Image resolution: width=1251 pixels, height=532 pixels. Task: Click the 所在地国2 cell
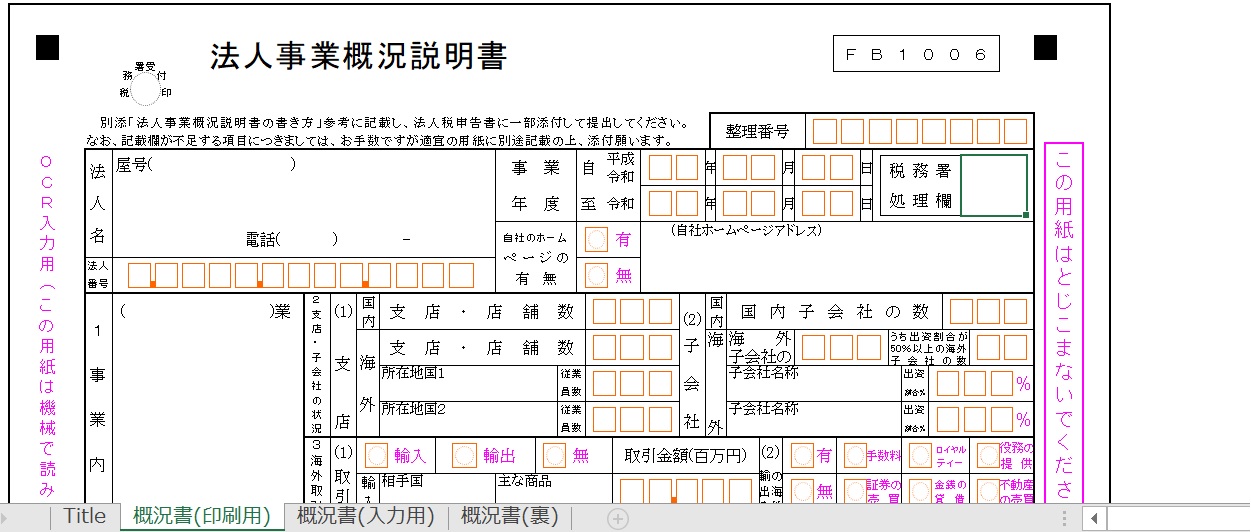coord(468,418)
